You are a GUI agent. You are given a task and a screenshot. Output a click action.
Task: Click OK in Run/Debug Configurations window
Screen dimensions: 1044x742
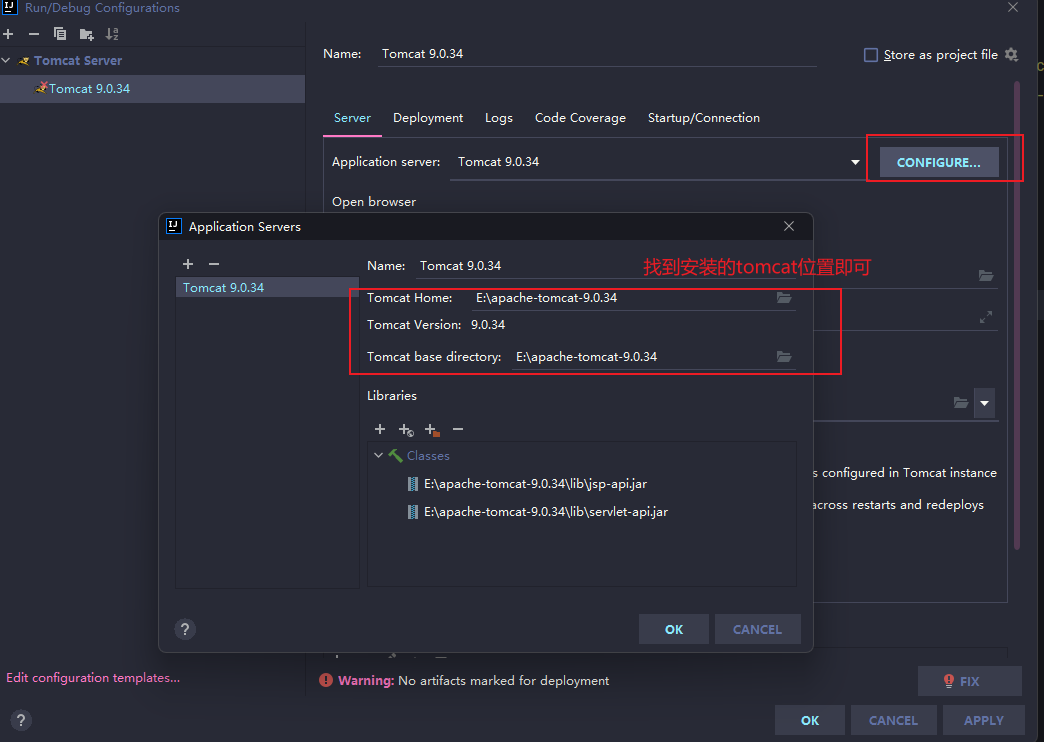tap(810, 720)
